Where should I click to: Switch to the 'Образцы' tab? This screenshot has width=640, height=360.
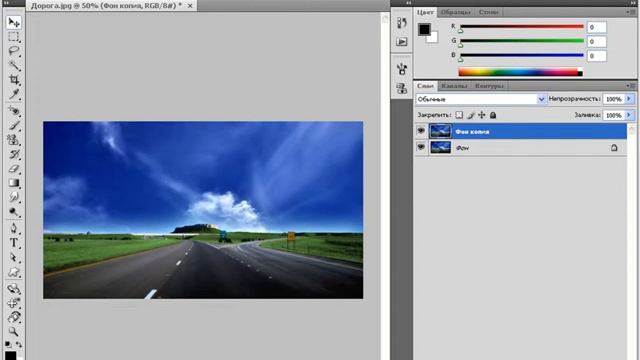(x=456, y=12)
